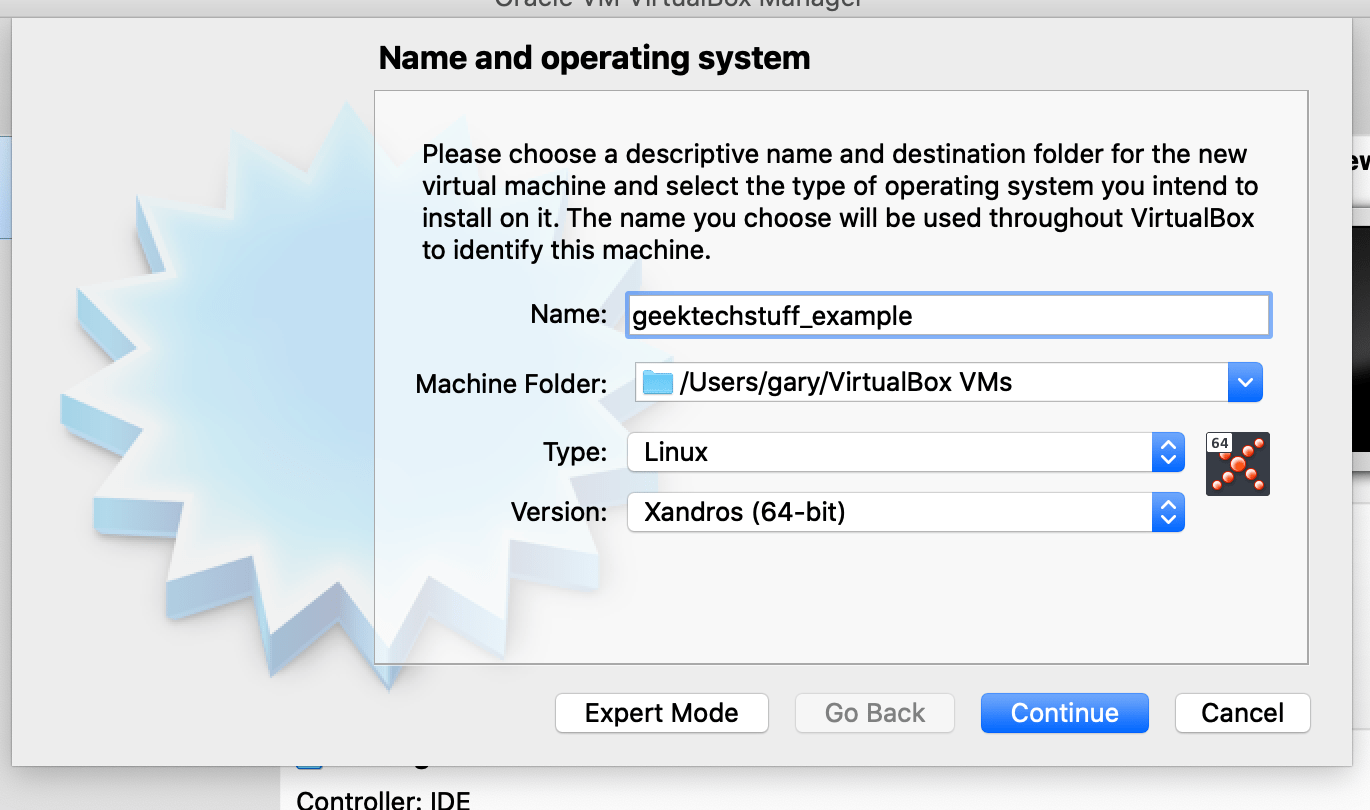The height and width of the screenshot is (810, 1370).
Task: Cancel the virtual machine creation
Action: pos(1242,713)
